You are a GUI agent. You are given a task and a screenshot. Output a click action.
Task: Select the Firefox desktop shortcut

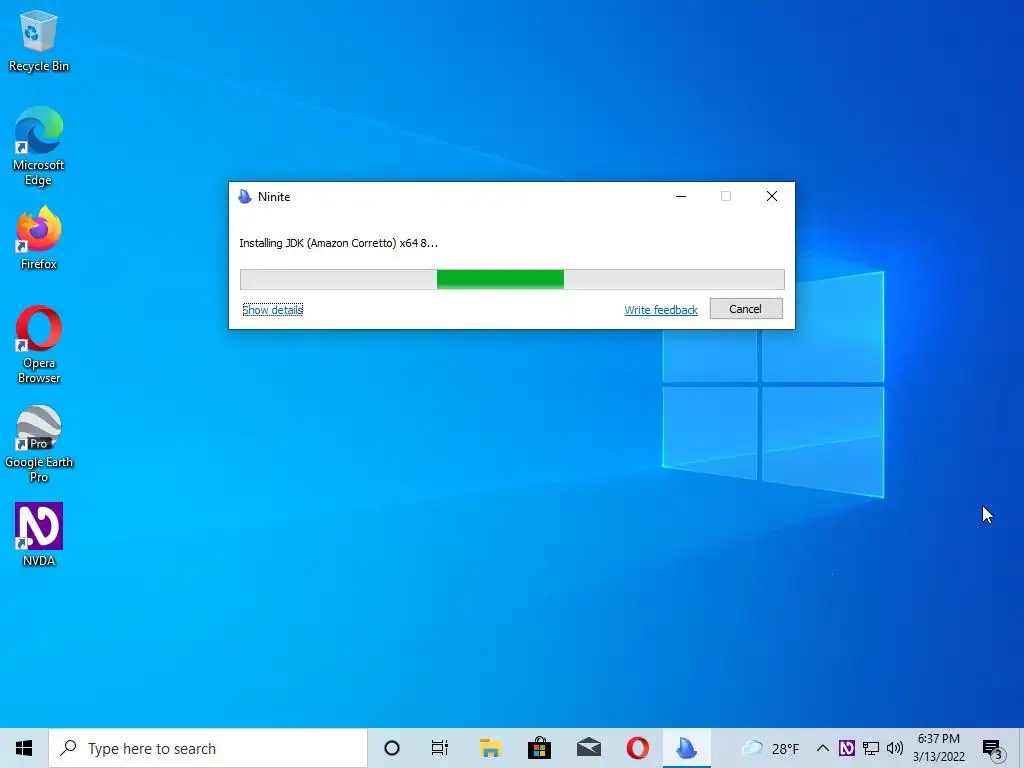tap(39, 238)
